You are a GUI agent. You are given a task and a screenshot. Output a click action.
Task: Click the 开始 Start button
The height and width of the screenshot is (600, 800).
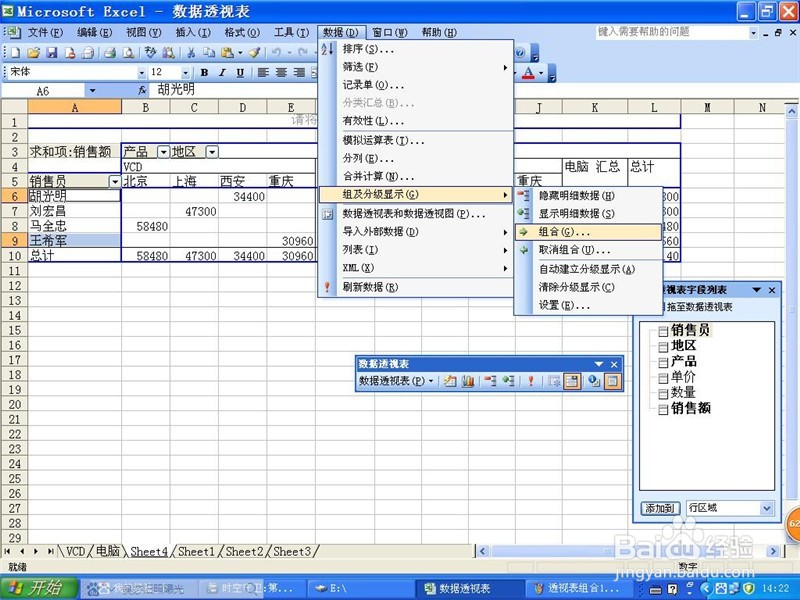click(x=39, y=588)
